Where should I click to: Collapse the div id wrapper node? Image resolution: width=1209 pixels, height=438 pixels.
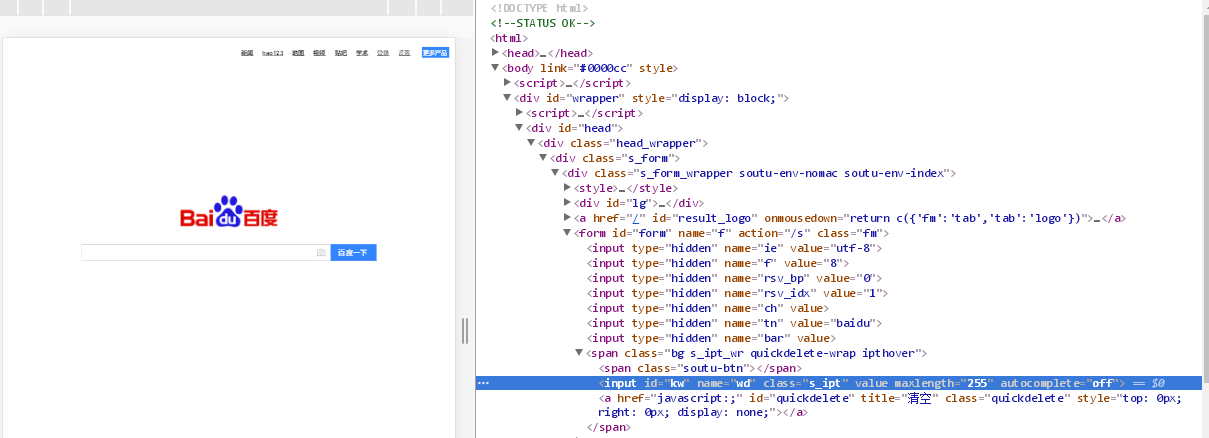click(508, 98)
